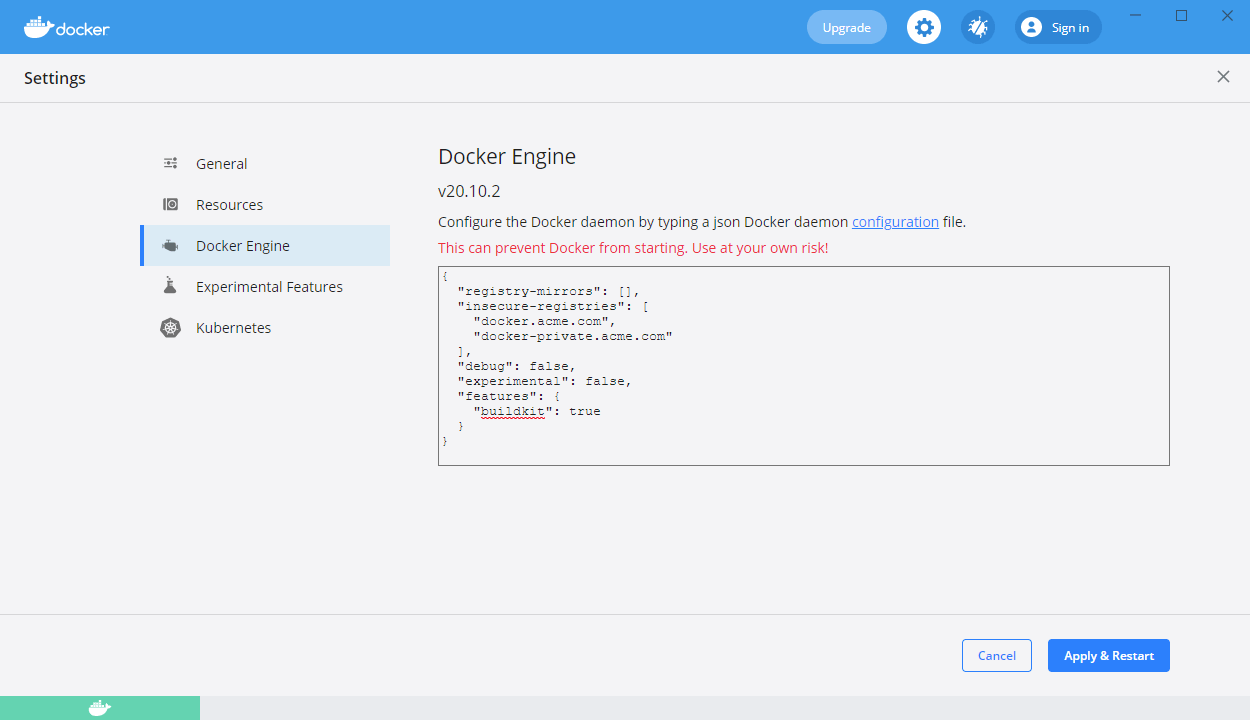
Task: Open Settings via the gear icon
Action: point(924,27)
